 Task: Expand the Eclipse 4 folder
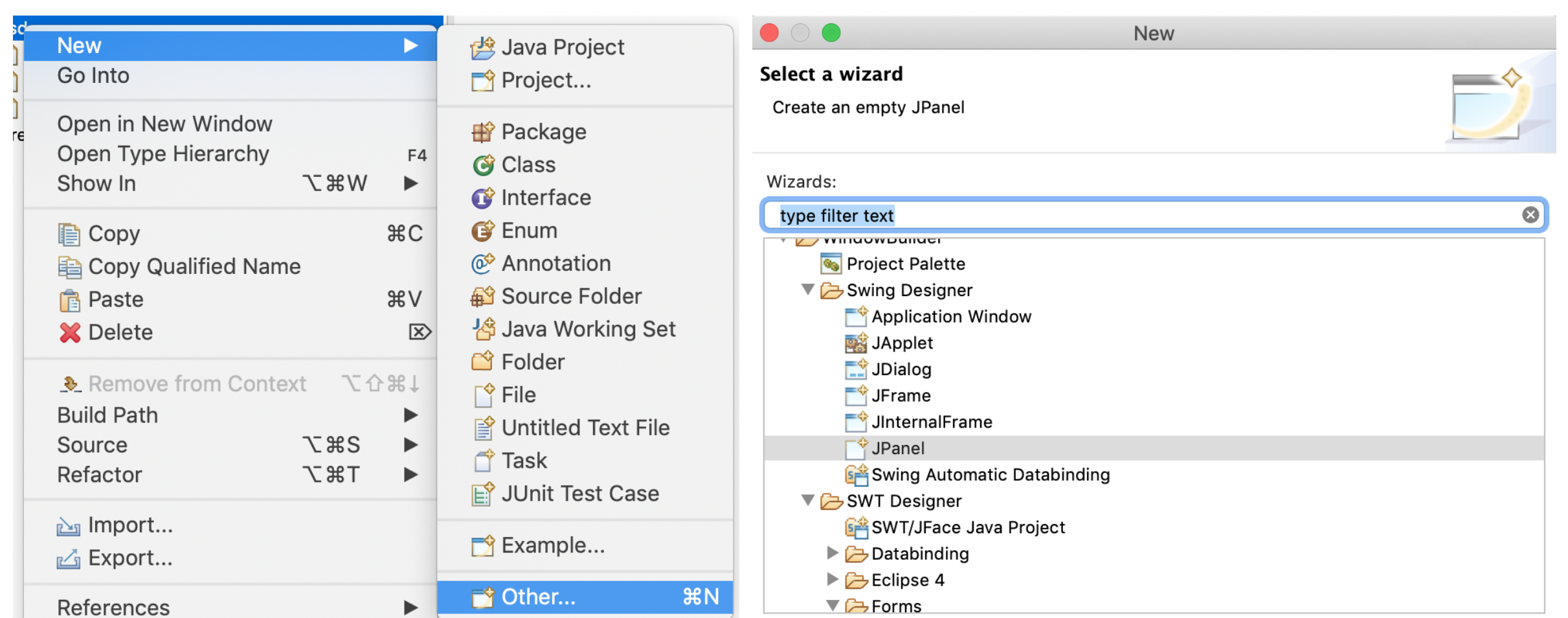[x=833, y=579]
